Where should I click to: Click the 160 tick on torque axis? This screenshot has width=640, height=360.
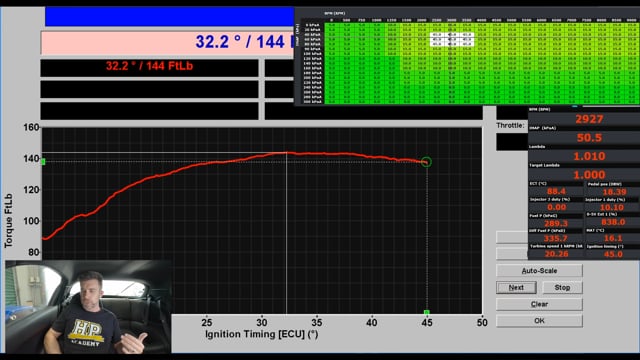[31, 127]
